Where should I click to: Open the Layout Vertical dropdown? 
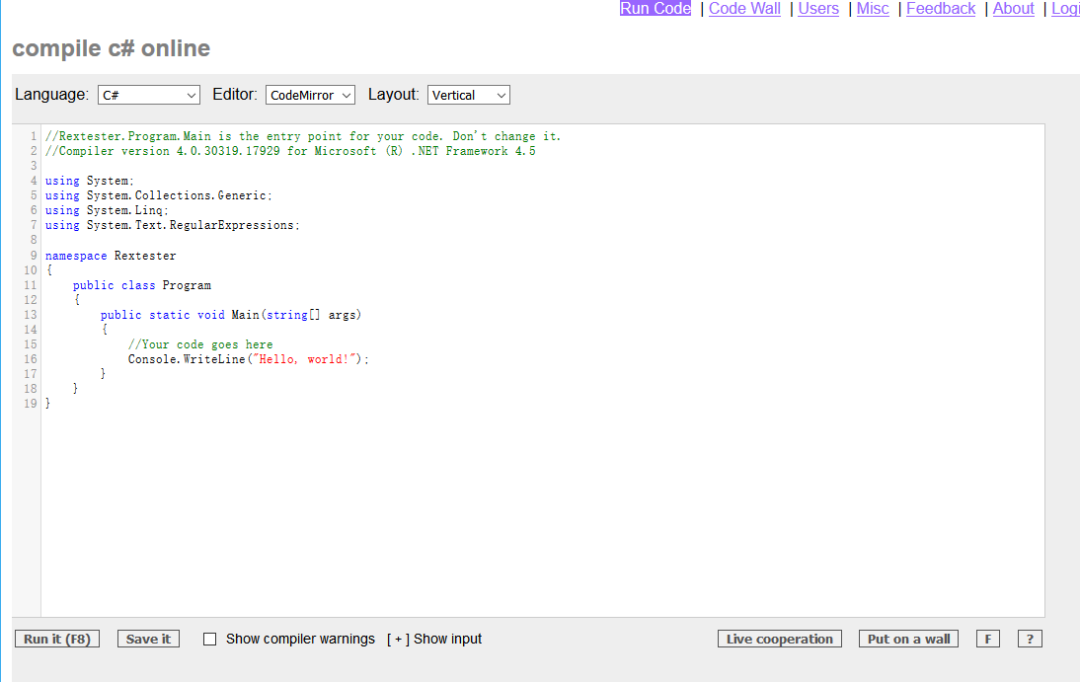tap(468, 95)
